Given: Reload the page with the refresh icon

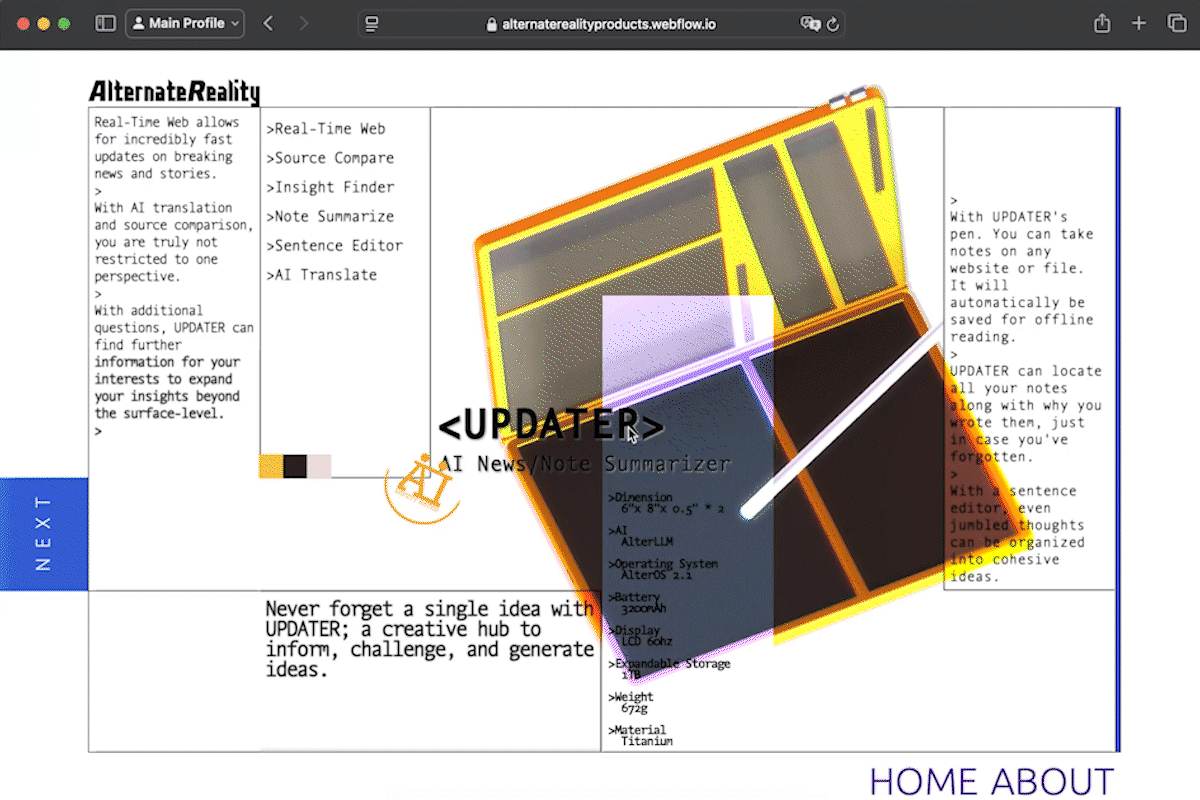Looking at the screenshot, I should click(833, 24).
